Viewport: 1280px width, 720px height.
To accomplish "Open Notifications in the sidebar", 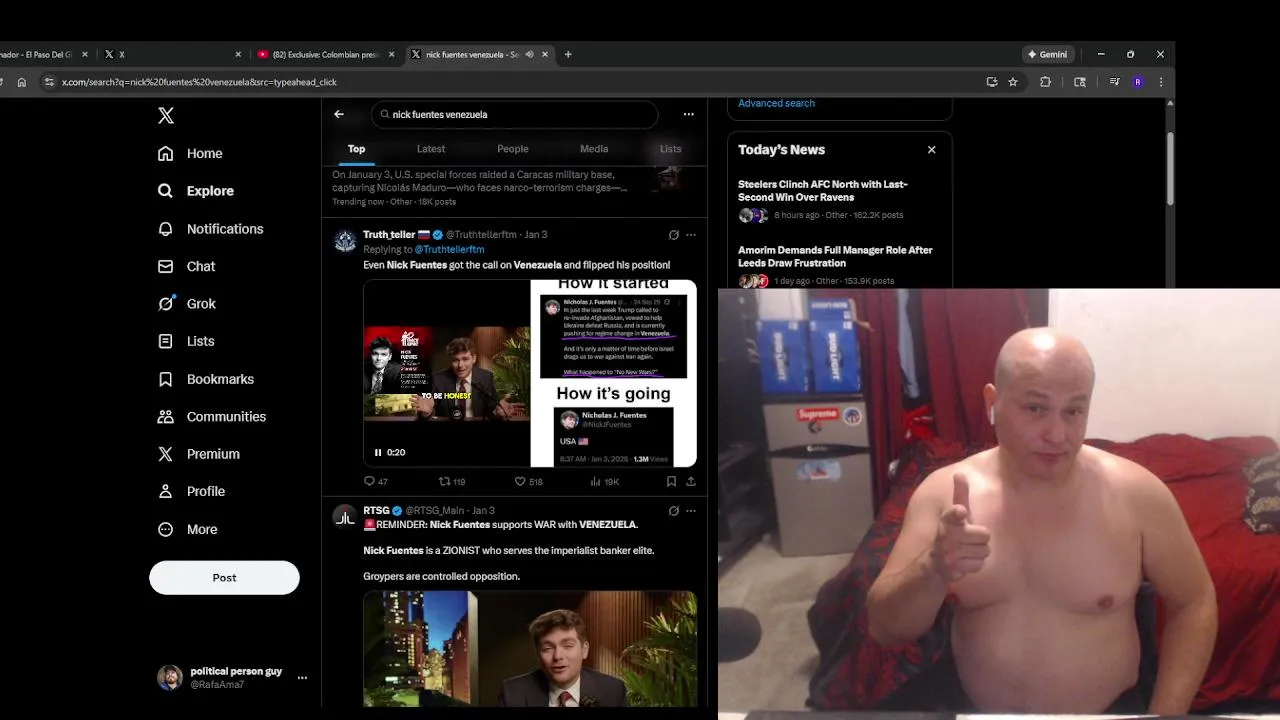I will click(211, 229).
